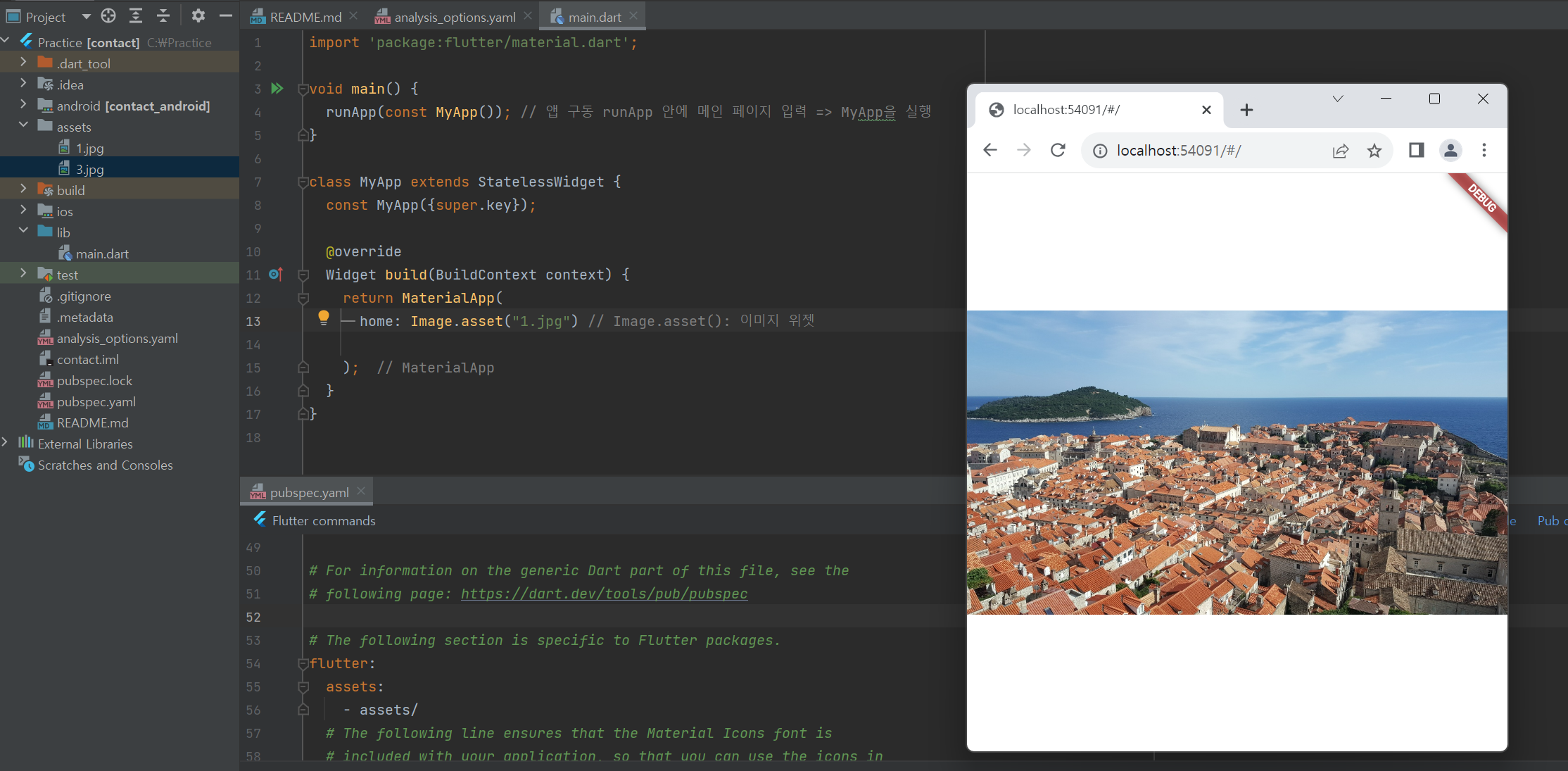This screenshot has width=1568, height=771.
Task: Click the browser reload icon
Action: point(1058,150)
